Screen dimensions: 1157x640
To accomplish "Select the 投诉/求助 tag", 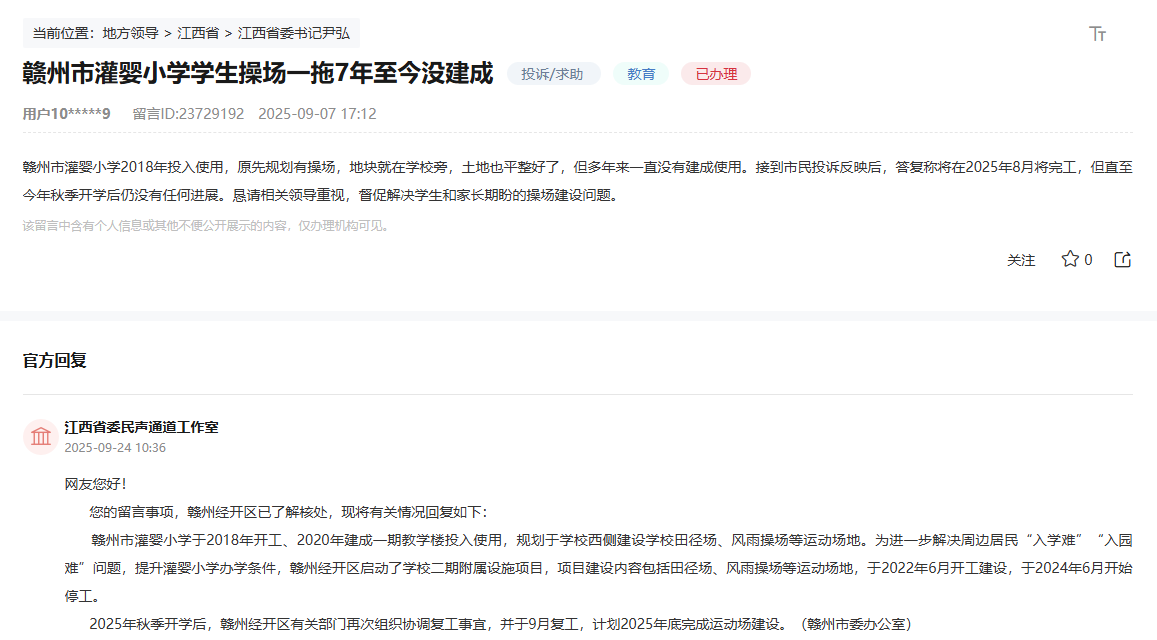I will coord(553,74).
